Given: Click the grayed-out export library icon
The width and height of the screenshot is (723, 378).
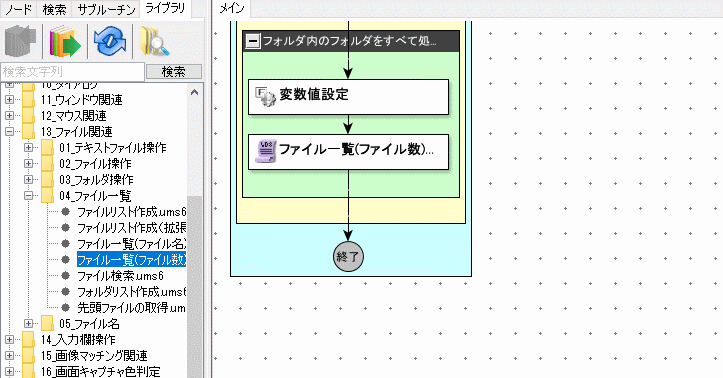Looking at the screenshot, I should click(x=21, y=41).
